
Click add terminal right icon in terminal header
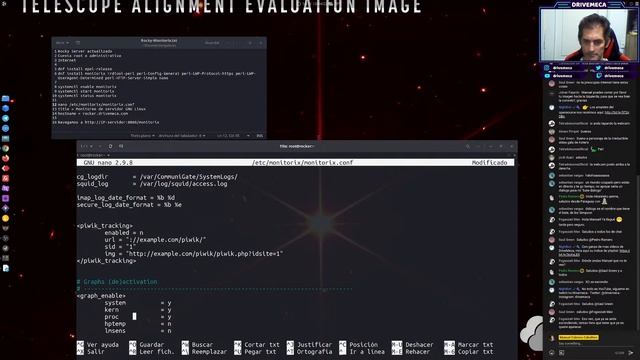click(x=110, y=146)
